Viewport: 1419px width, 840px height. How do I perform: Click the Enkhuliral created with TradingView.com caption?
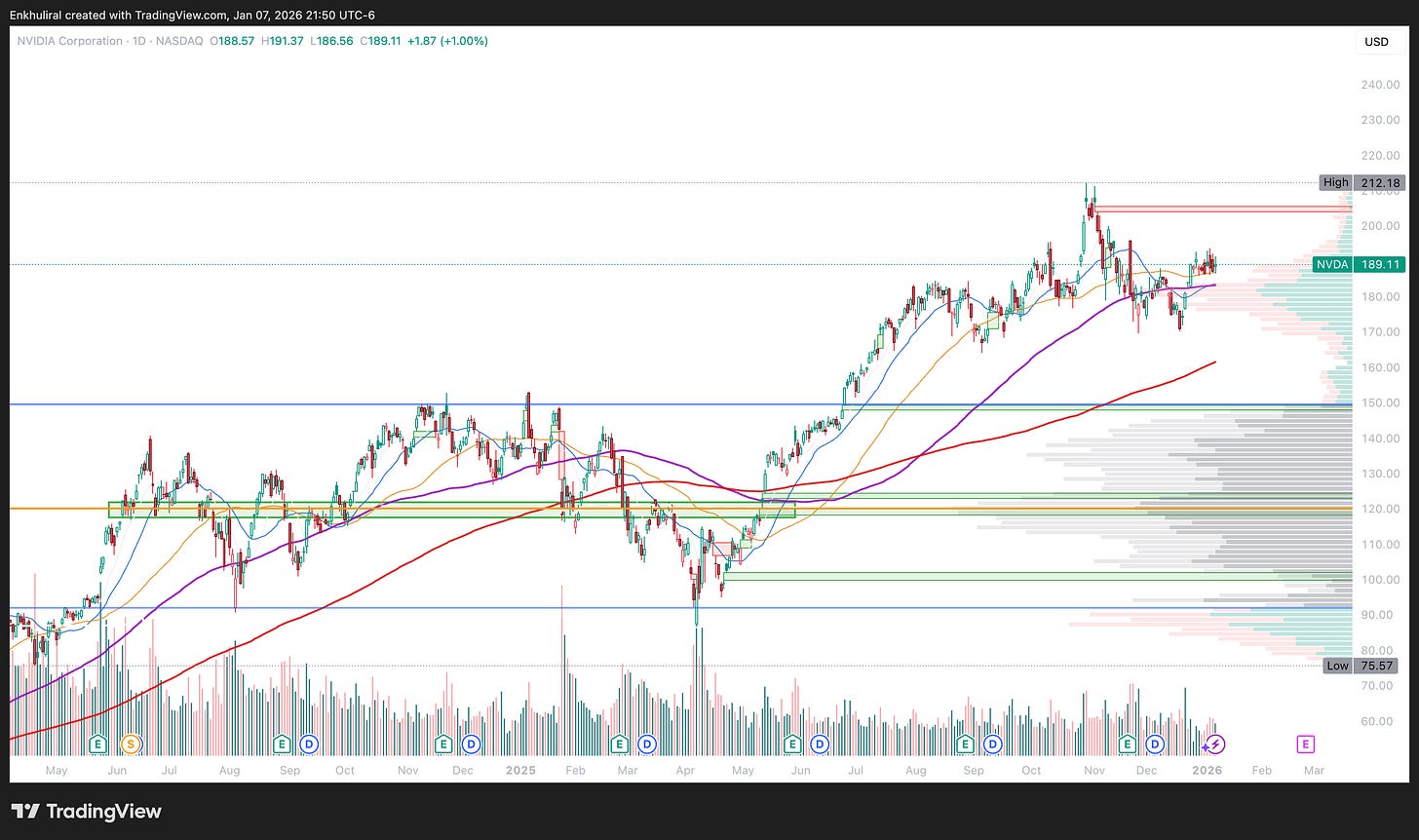[193, 15]
